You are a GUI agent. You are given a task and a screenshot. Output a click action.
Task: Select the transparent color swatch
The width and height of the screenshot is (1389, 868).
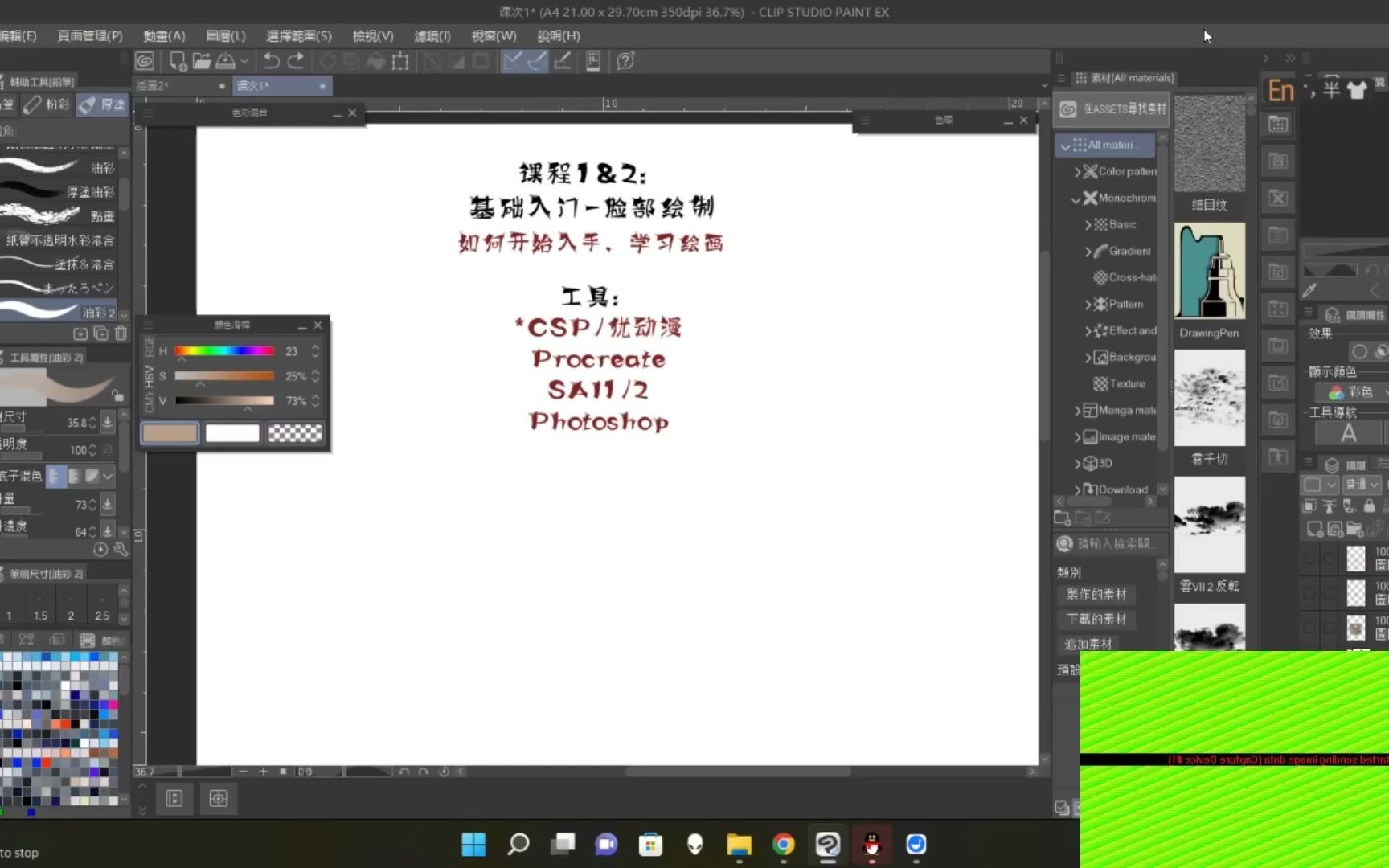(x=295, y=433)
